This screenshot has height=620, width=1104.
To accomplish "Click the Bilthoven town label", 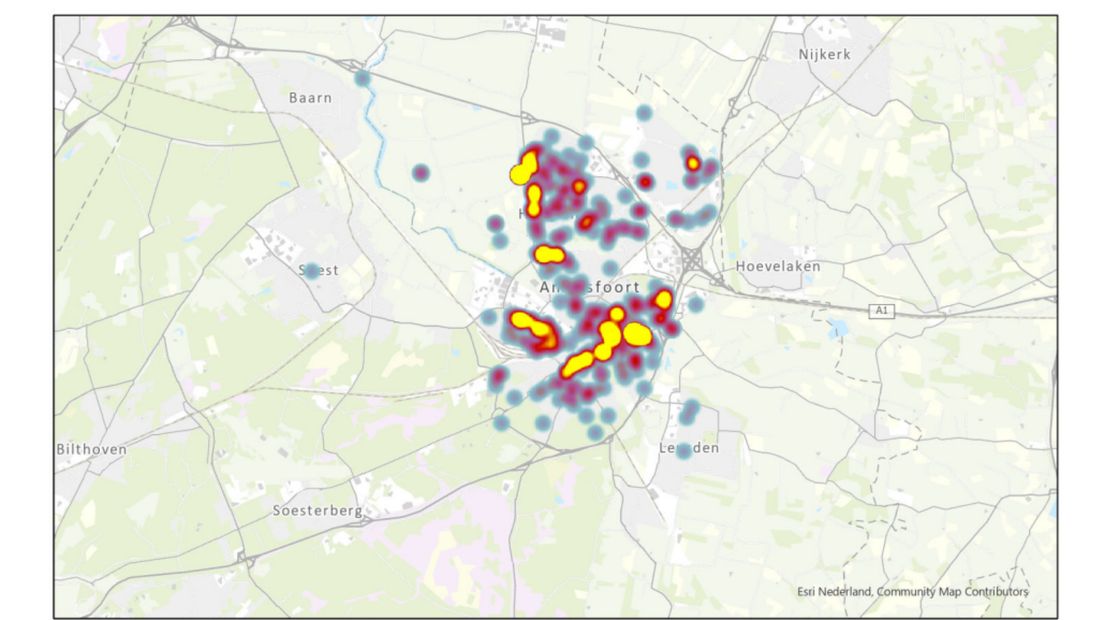I will 92,449.
